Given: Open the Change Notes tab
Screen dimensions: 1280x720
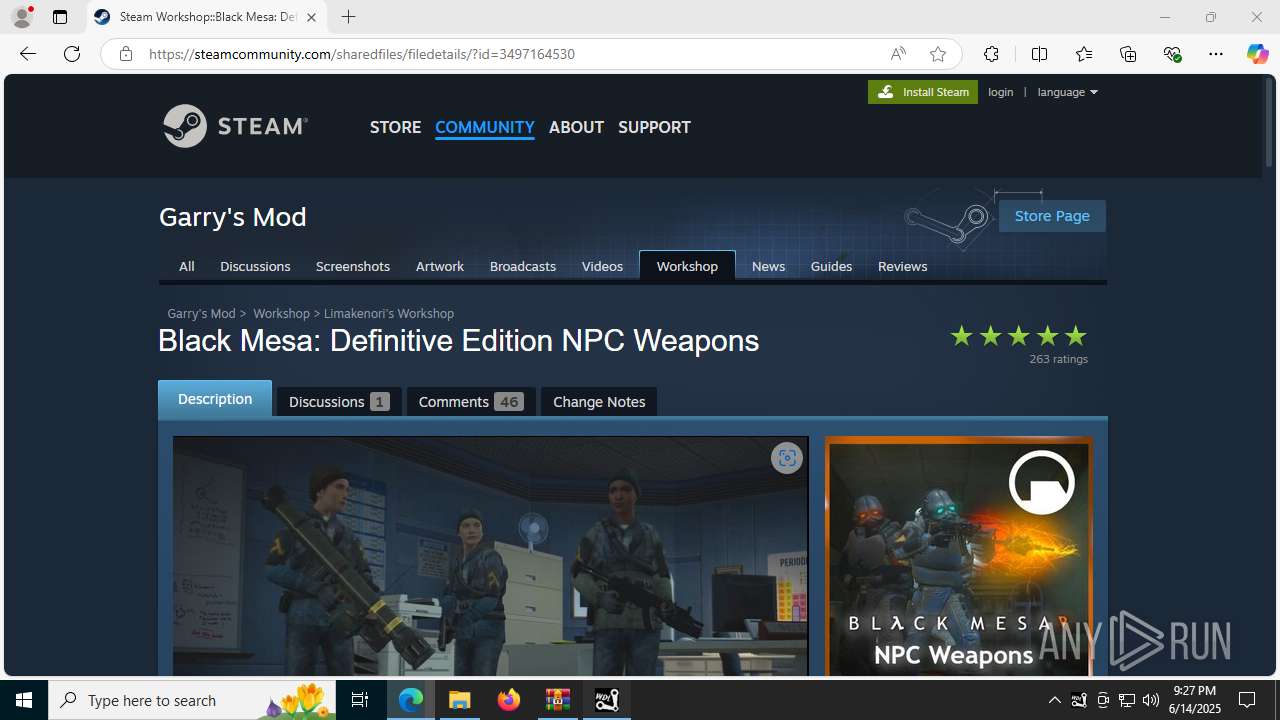Looking at the screenshot, I should click(x=599, y=401).
